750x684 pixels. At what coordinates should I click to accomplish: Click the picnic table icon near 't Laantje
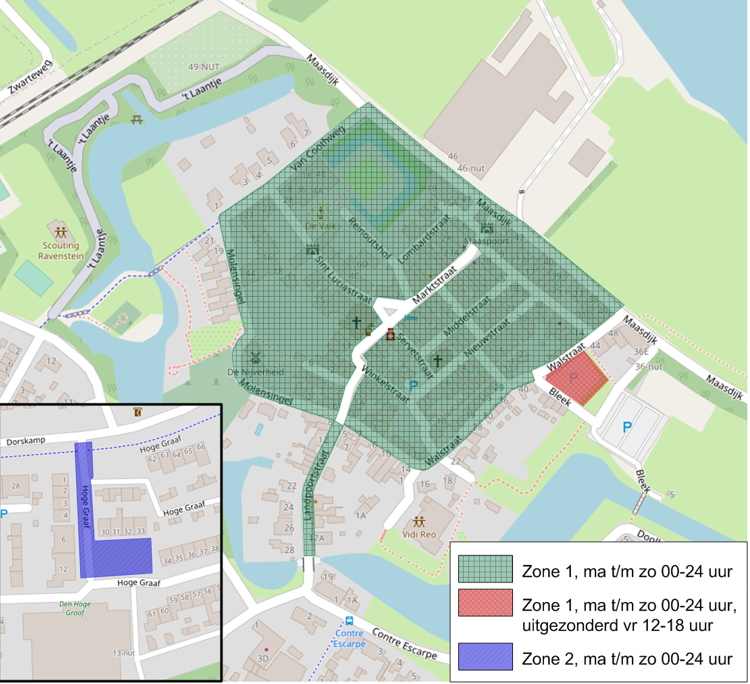pos(137,119)
